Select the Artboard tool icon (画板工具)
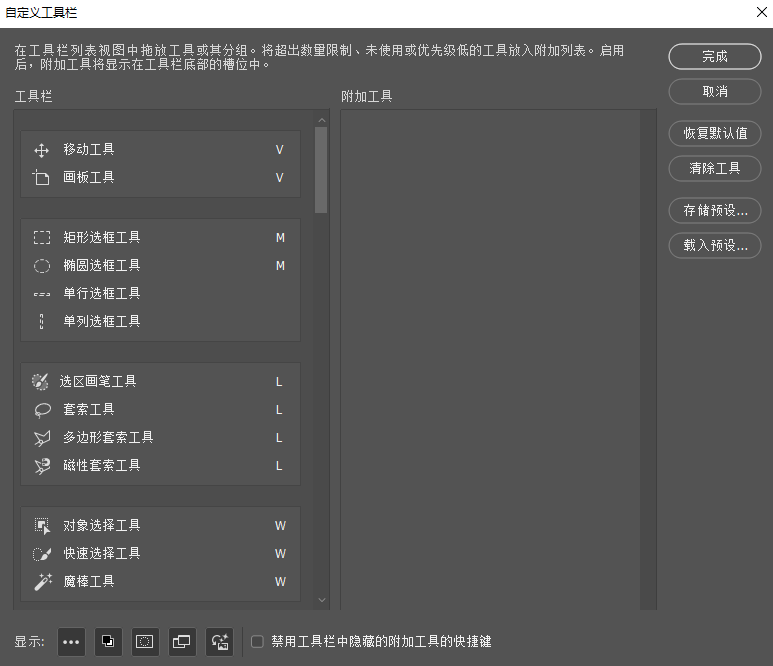 pos(41,177)
